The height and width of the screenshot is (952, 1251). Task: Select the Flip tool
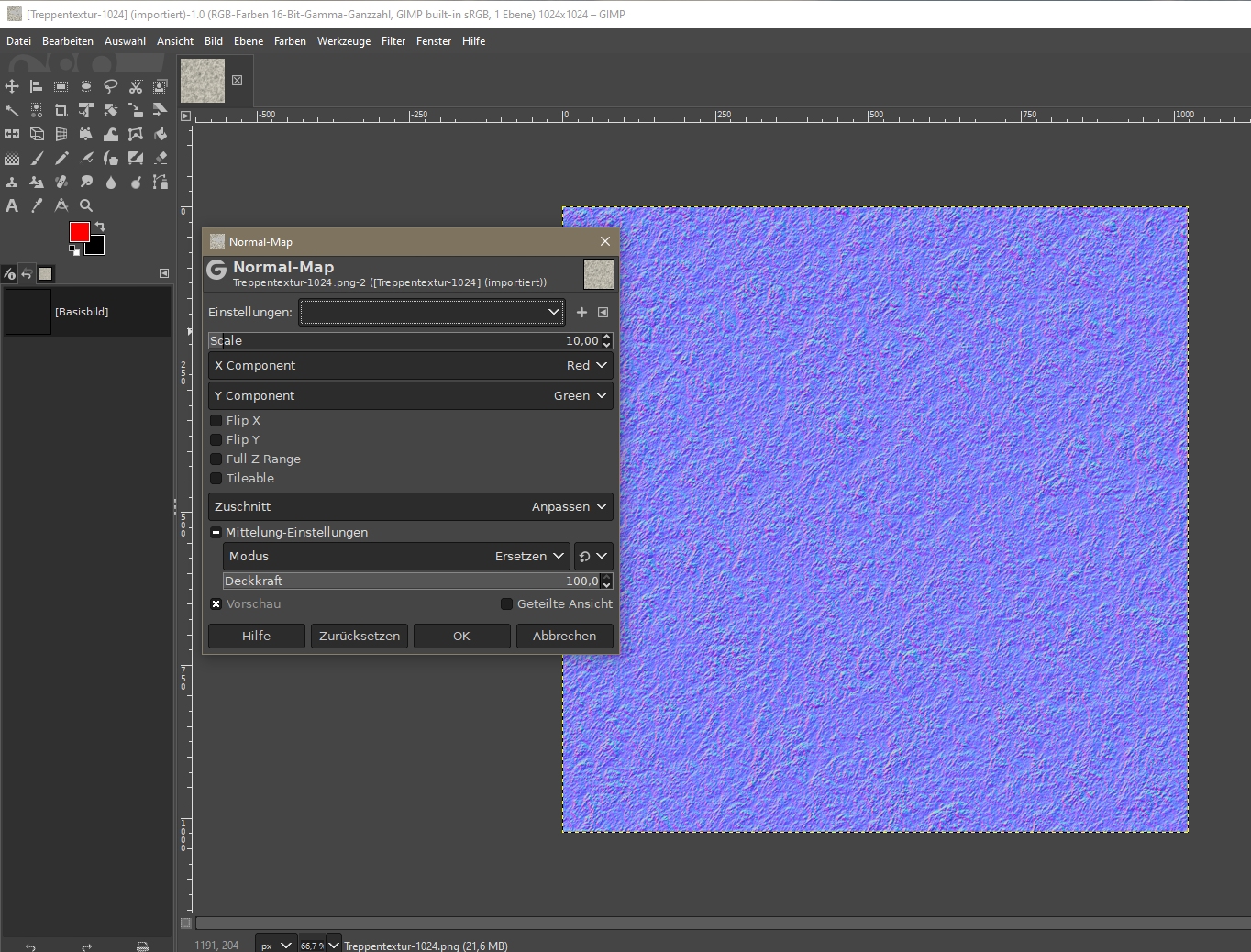click(12, 134)
